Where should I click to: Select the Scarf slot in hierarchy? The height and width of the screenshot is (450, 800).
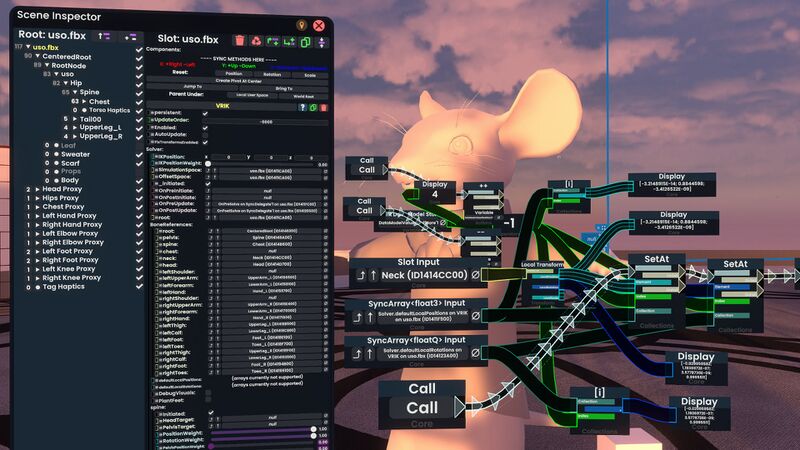pos(70,163)
